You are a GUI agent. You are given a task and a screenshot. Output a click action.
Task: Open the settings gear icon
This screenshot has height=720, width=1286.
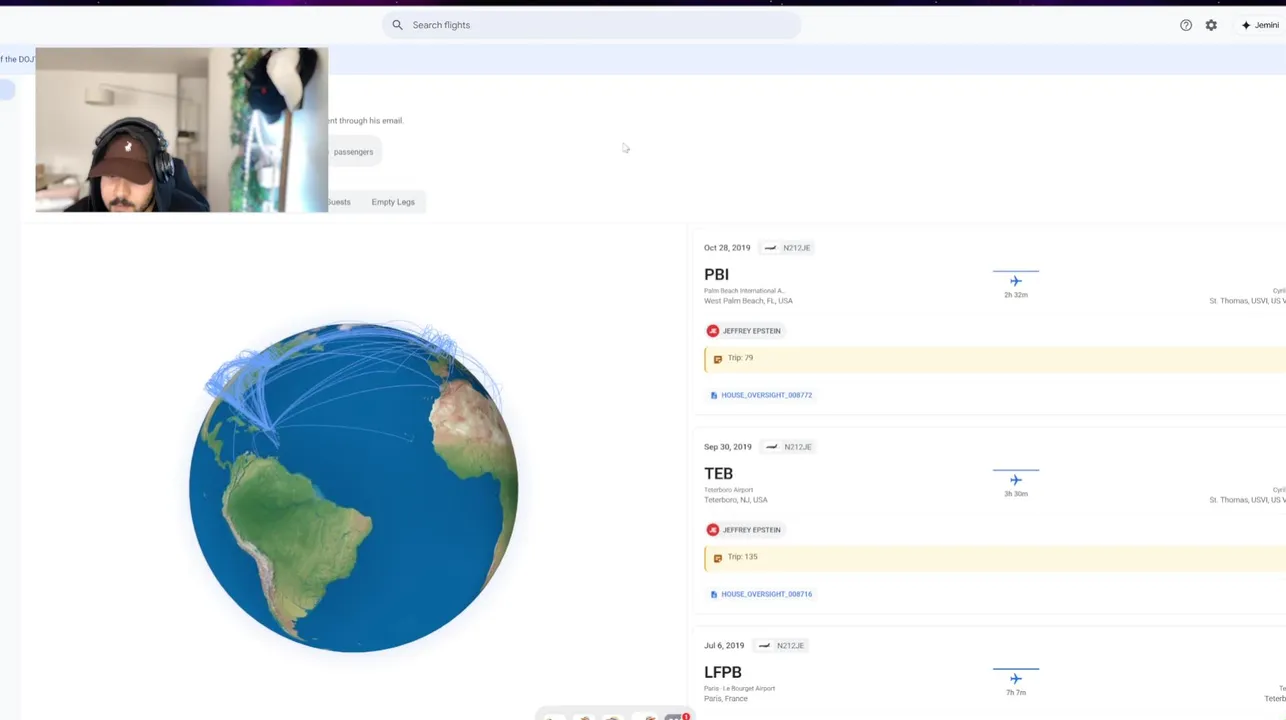tap(1211, 25)
